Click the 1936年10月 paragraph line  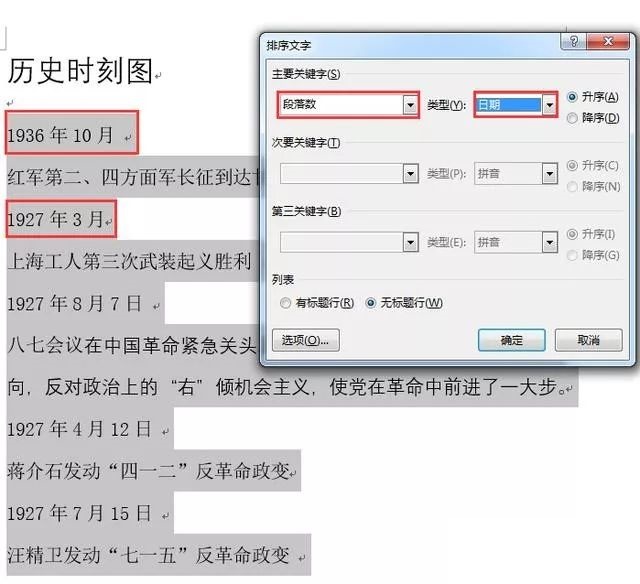click(60, 135)
